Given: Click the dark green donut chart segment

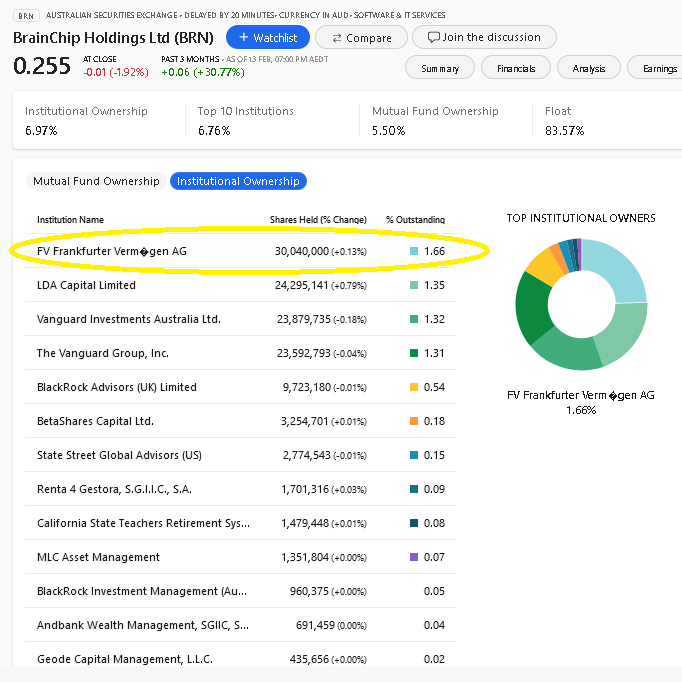Looking at the screenshot, I should click(530, 305).
